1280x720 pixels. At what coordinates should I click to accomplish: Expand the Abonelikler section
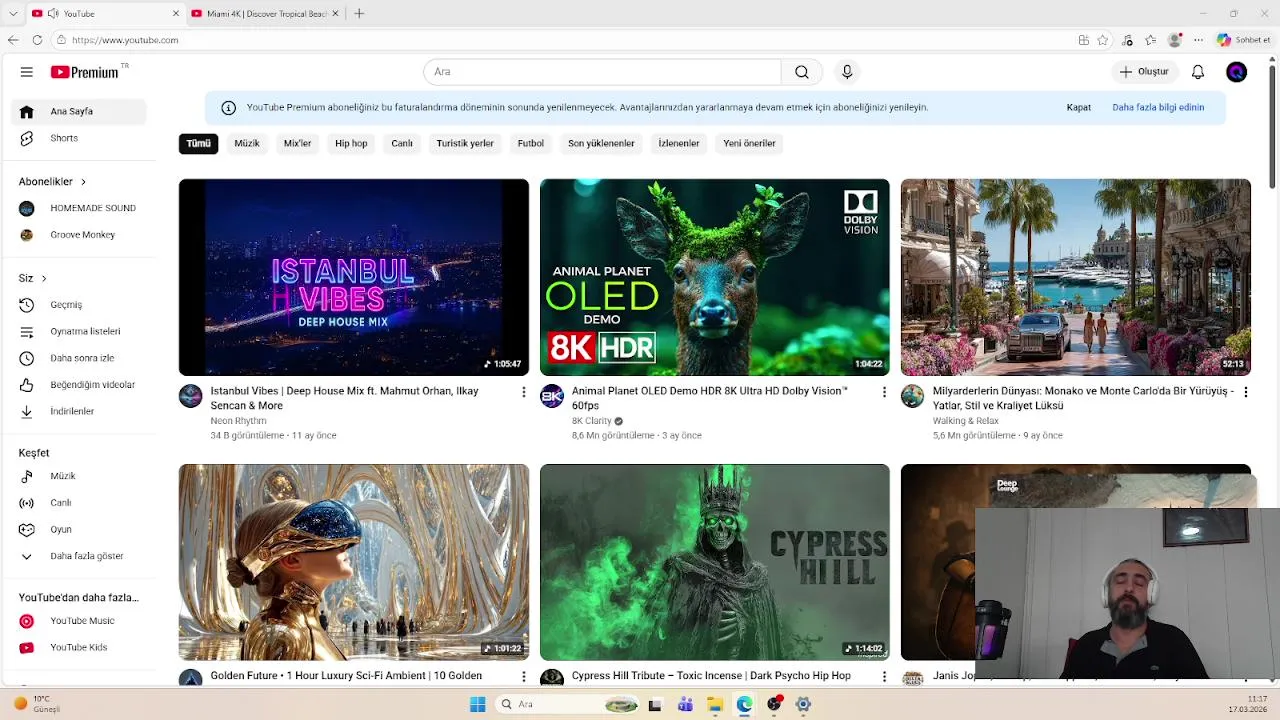click(x=53, y=182)
